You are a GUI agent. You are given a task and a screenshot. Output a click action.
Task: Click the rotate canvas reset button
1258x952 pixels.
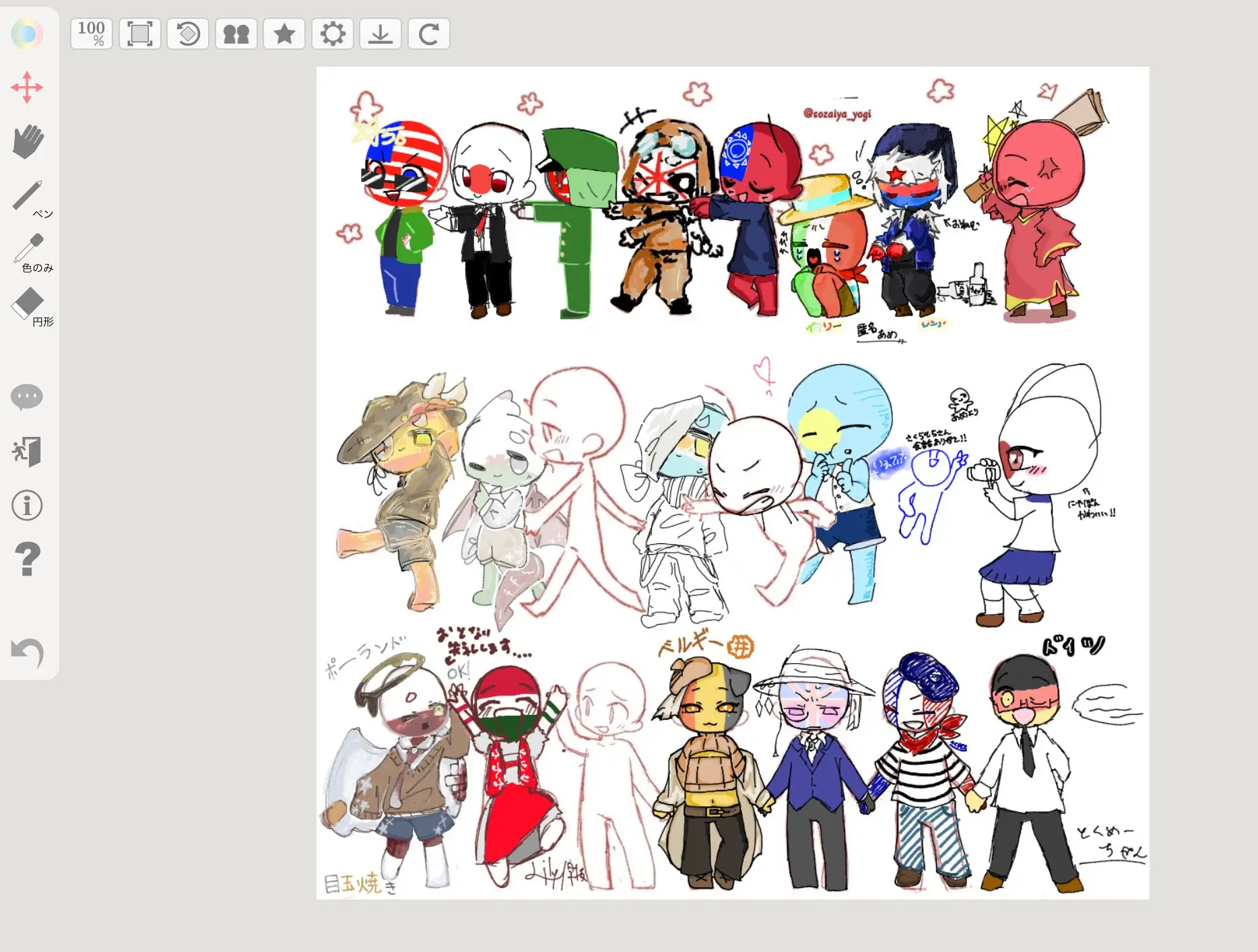pos(188,33)
